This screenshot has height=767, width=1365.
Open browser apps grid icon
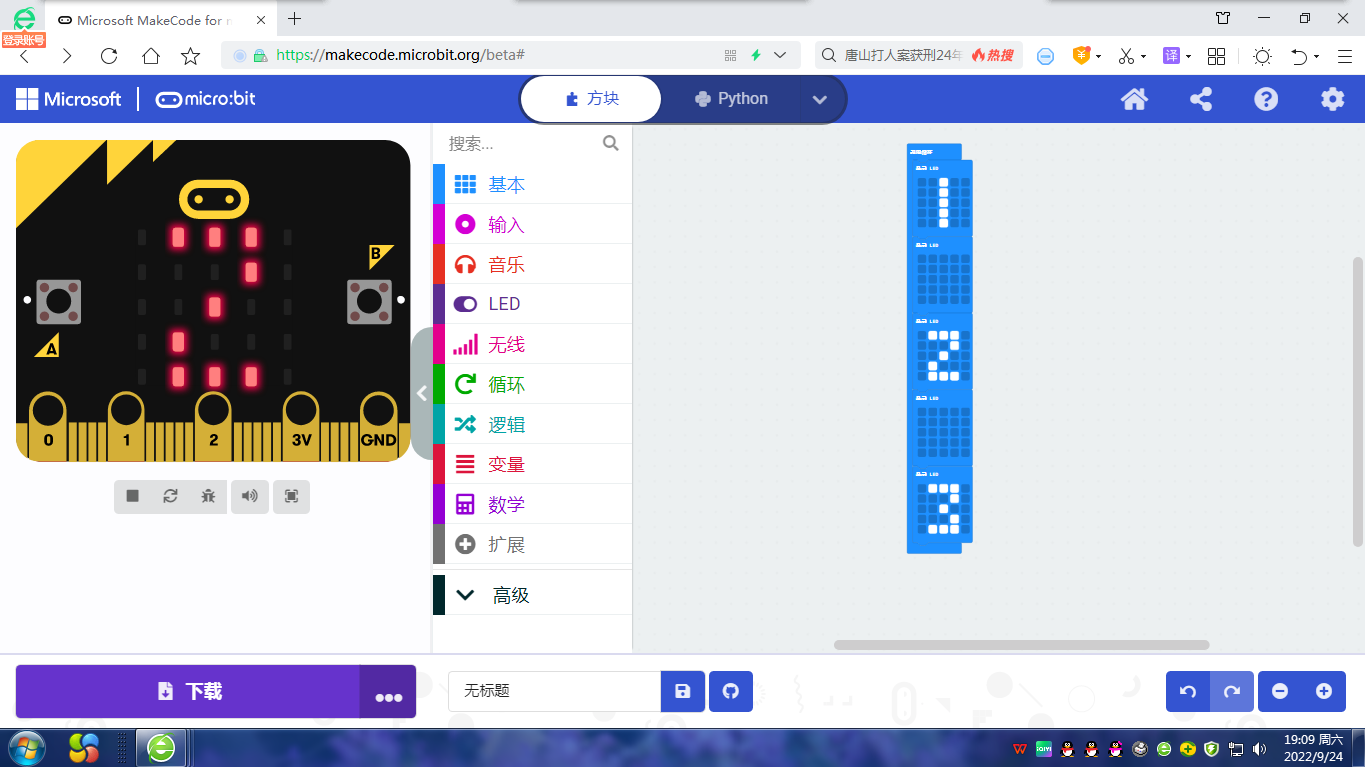1216,56
